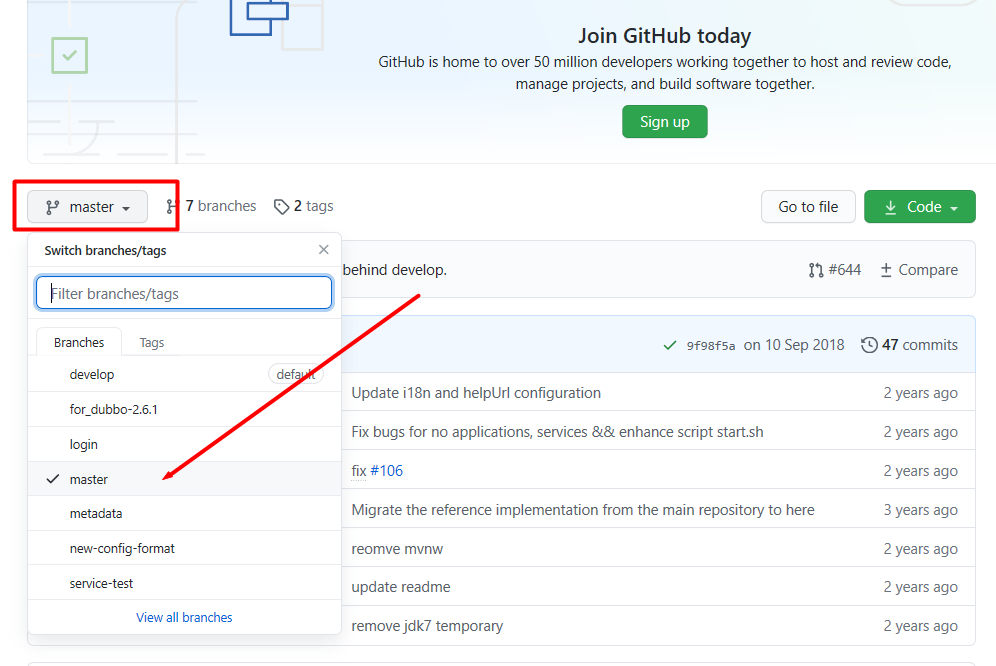Click the green commit status checkmark
Viewport: 996px width, 666px height.
pyautogui.click(x=670, y=346)
